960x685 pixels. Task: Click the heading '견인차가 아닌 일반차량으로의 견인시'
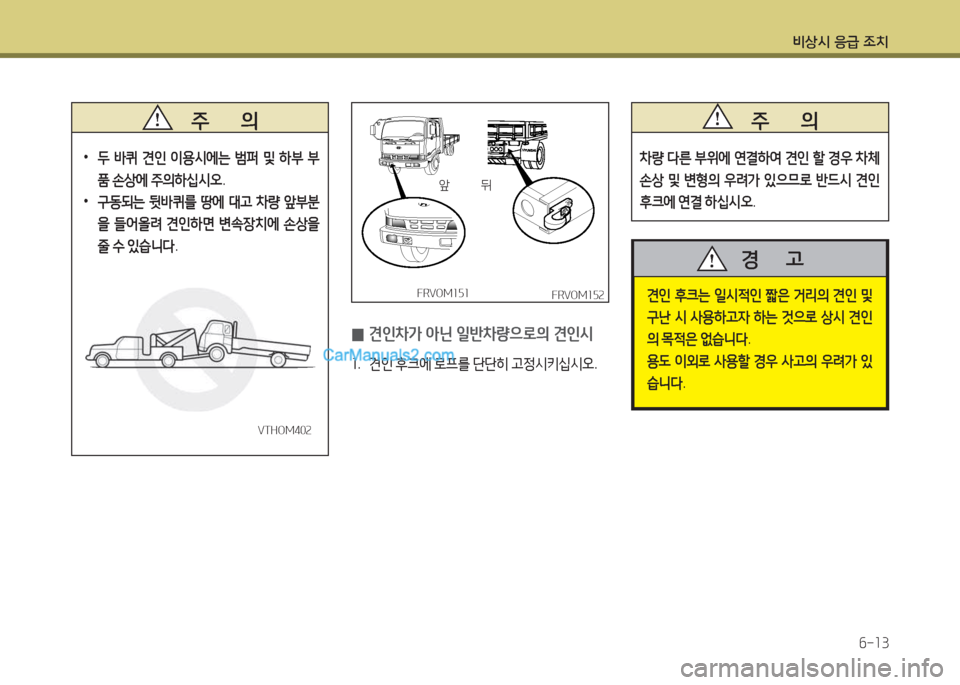pyautogui.click(x=481, y=334)
